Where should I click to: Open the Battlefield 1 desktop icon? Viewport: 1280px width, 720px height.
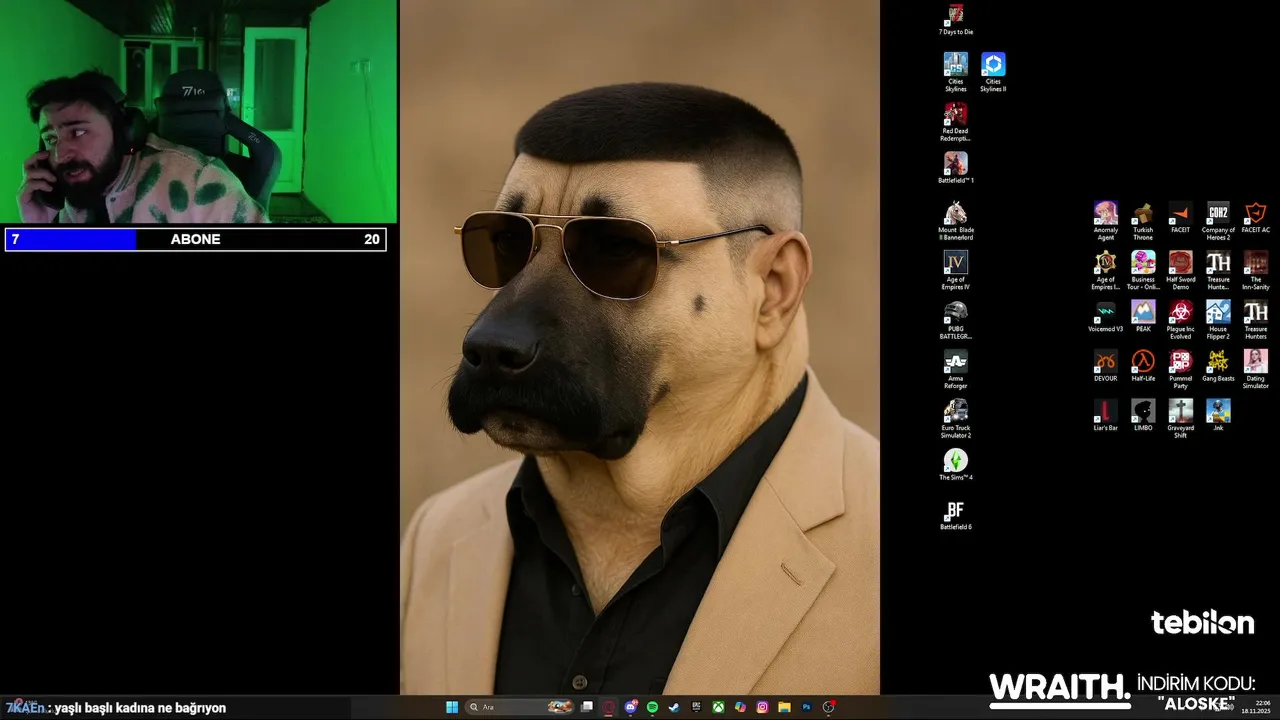[x=956, y=168]
